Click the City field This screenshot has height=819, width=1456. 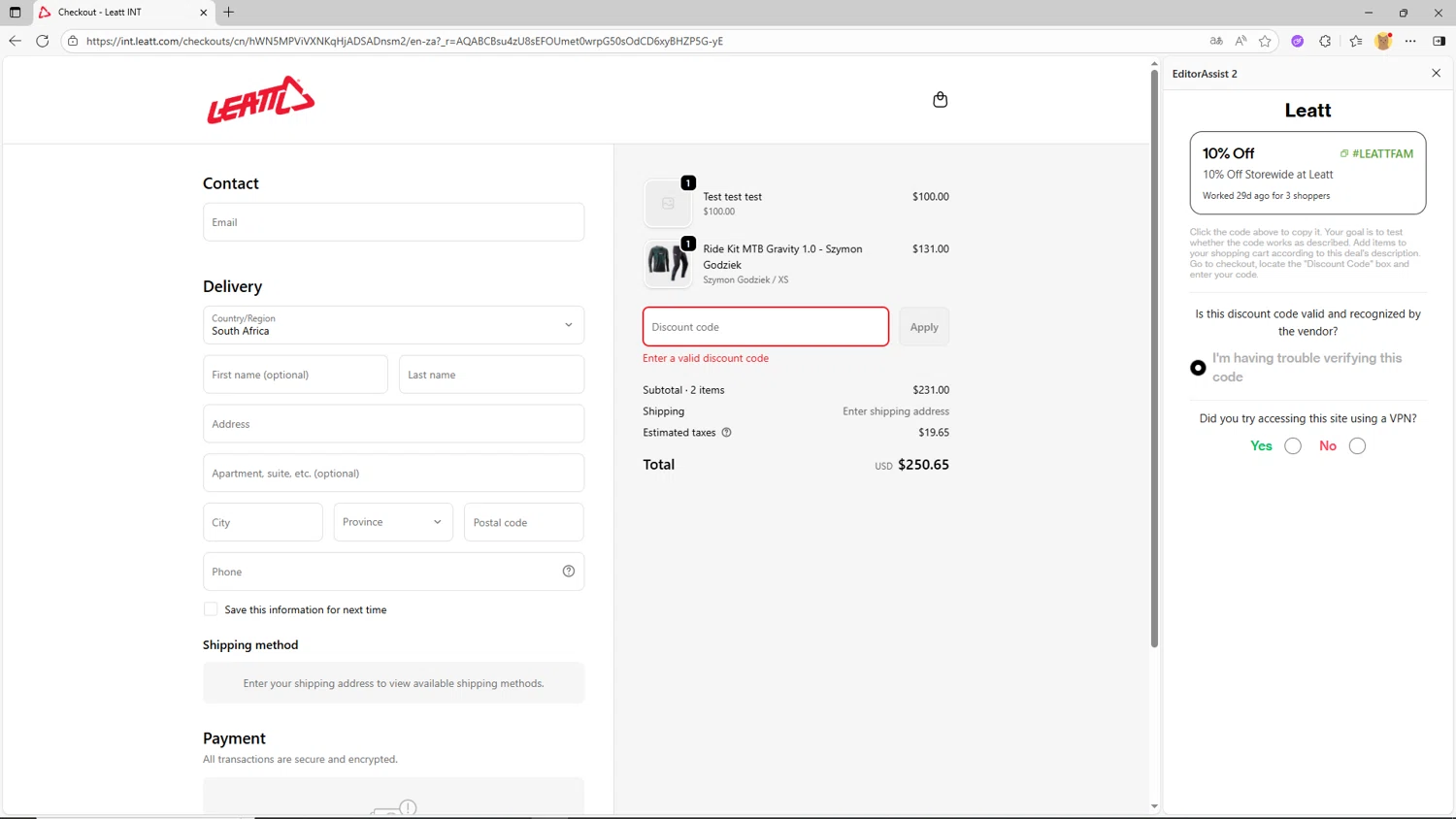(262, 522)
